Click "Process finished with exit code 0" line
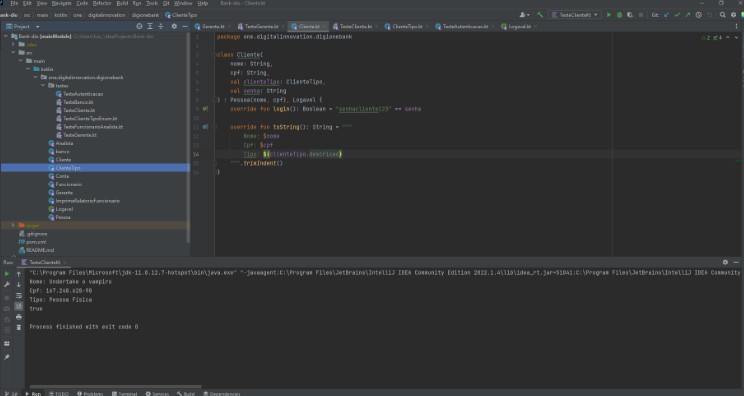 pyautogui.click(x=84, y=327)
